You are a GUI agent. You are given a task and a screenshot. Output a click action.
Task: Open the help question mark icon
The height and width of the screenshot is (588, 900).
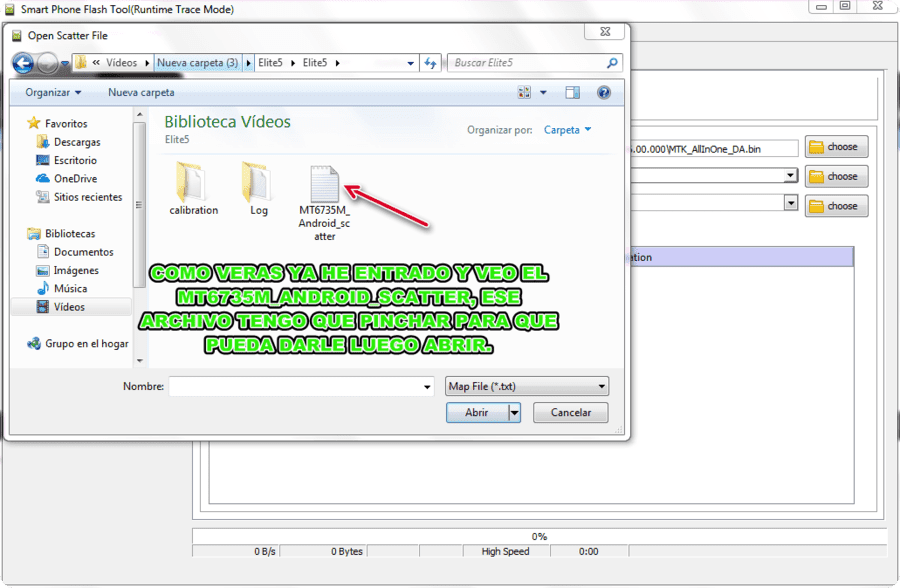[603, 92]
